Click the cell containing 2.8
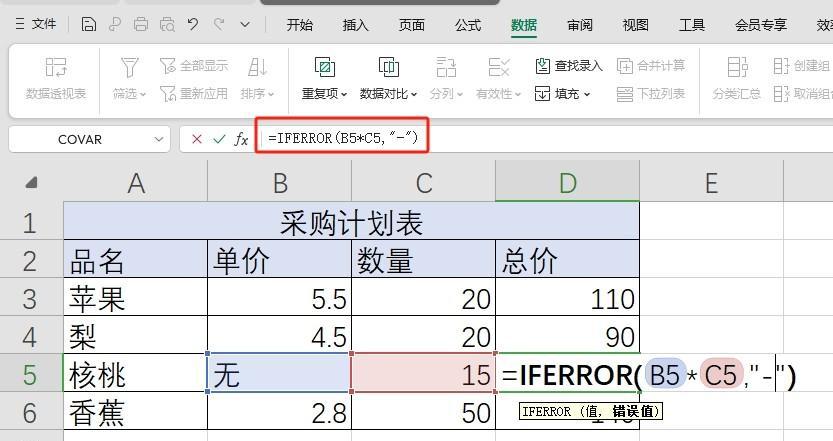The image size is (833, 441). click(279, 411)
